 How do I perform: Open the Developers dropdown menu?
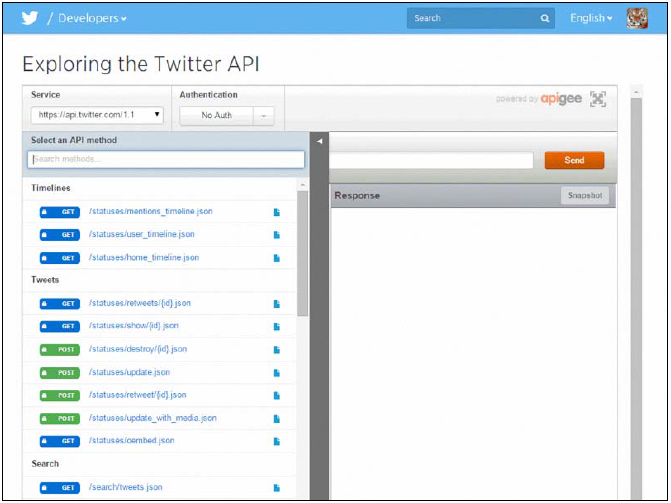click(x=92, y=18)
